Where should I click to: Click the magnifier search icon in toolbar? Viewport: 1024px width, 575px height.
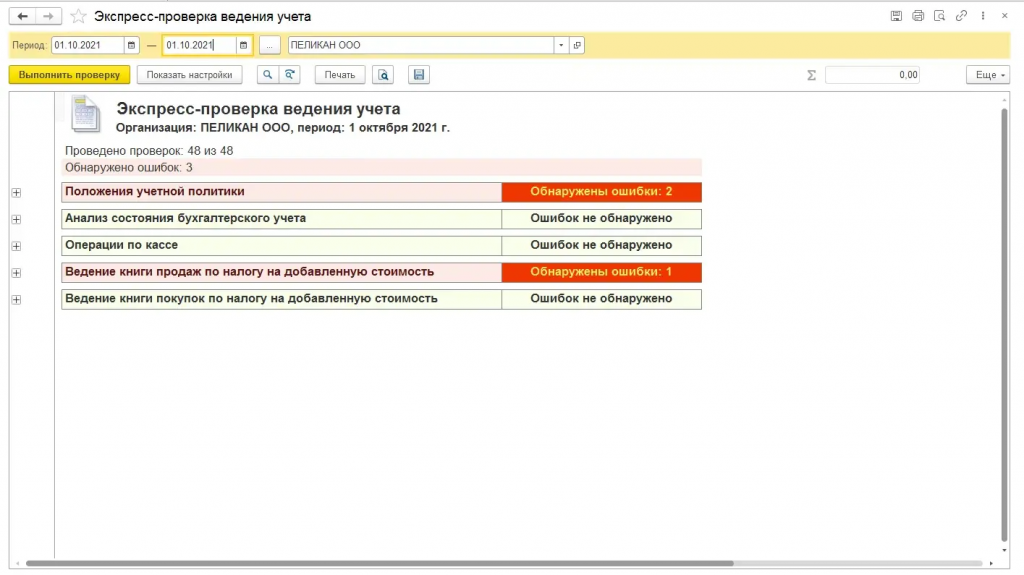coord(268,74)
